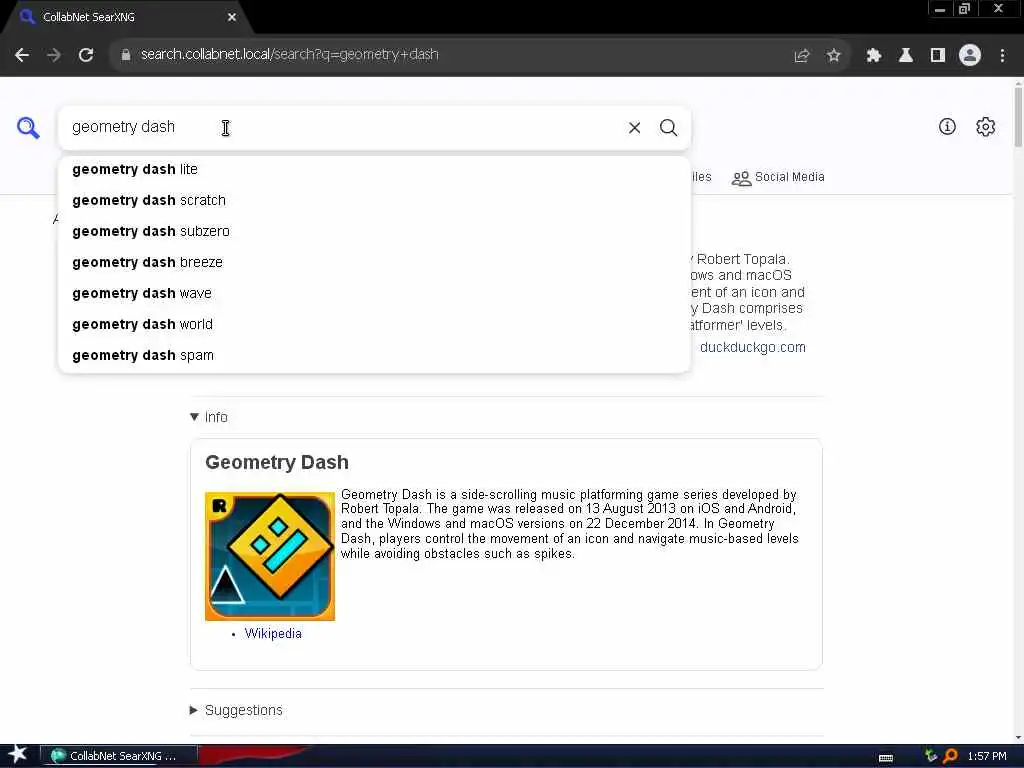Expand the Suggestions section

tap(236, 710)
